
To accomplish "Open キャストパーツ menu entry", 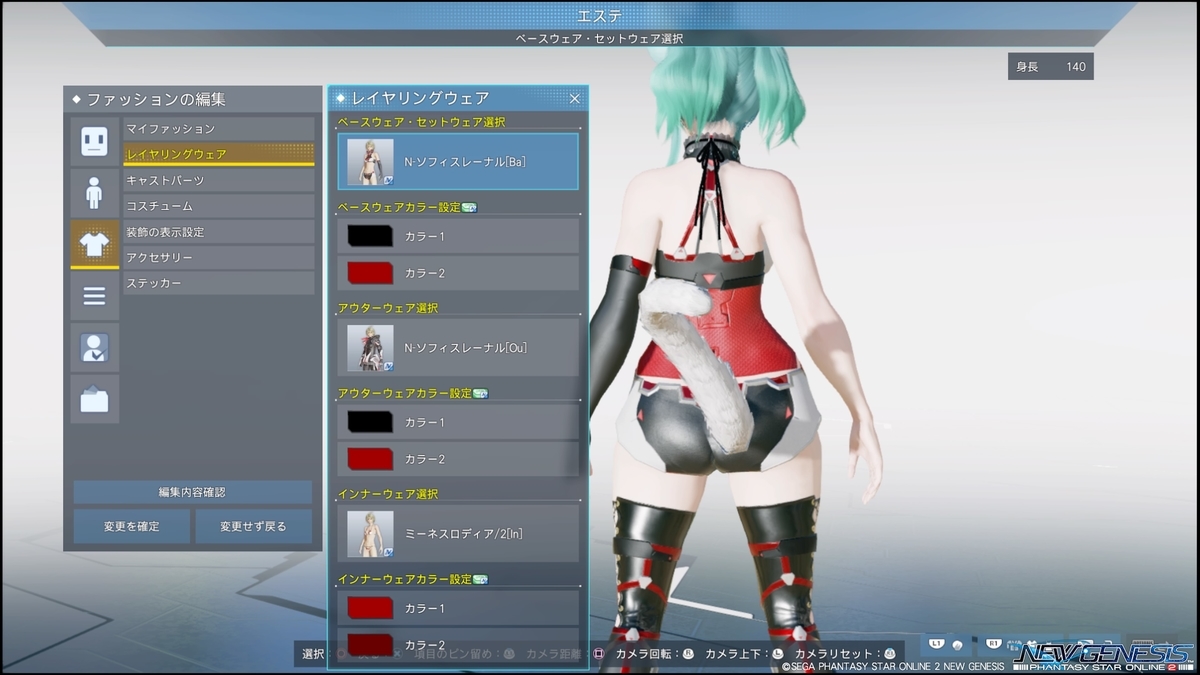I will [219, 180].
